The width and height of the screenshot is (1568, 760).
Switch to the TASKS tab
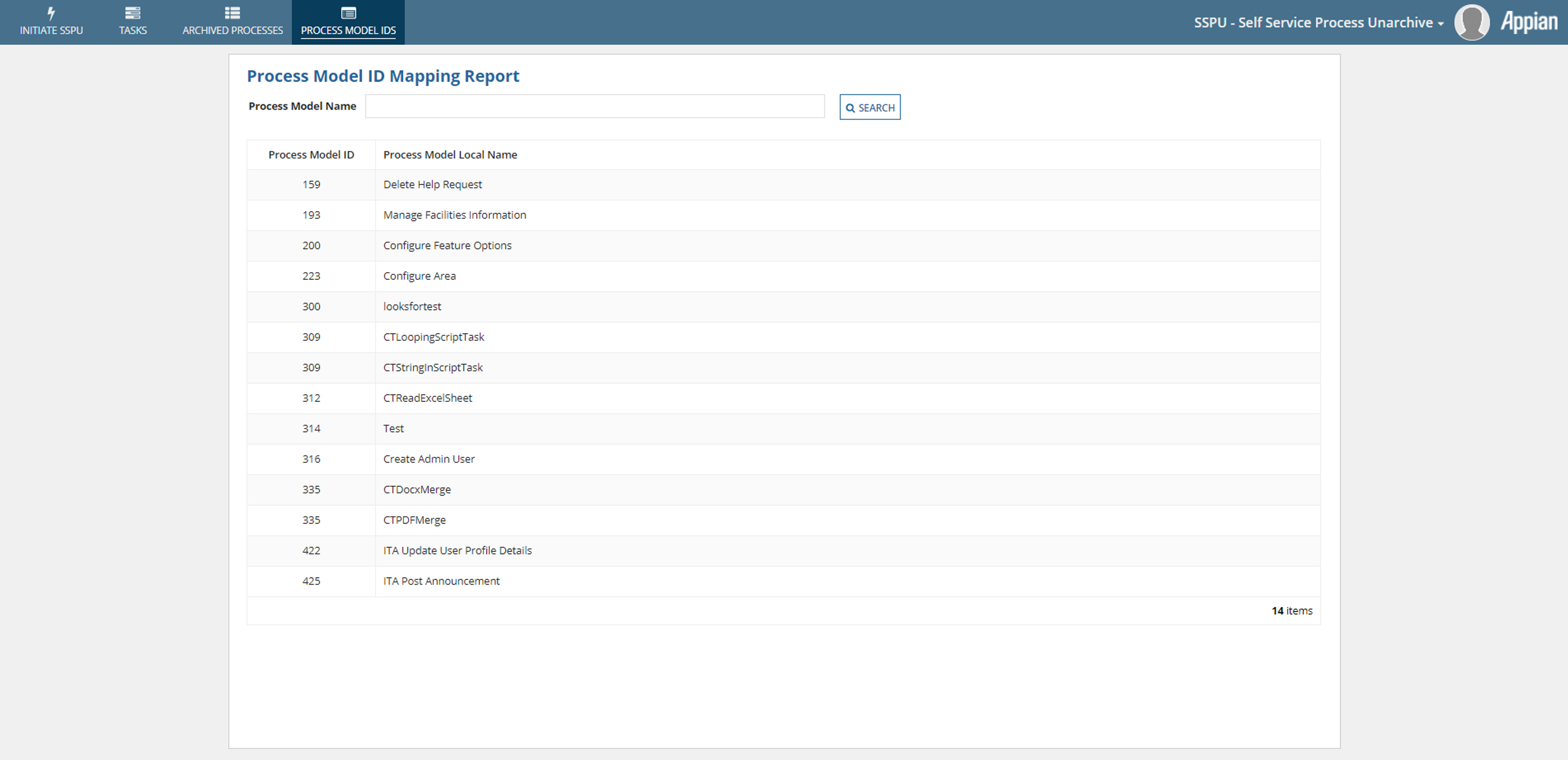pos(133,22)
